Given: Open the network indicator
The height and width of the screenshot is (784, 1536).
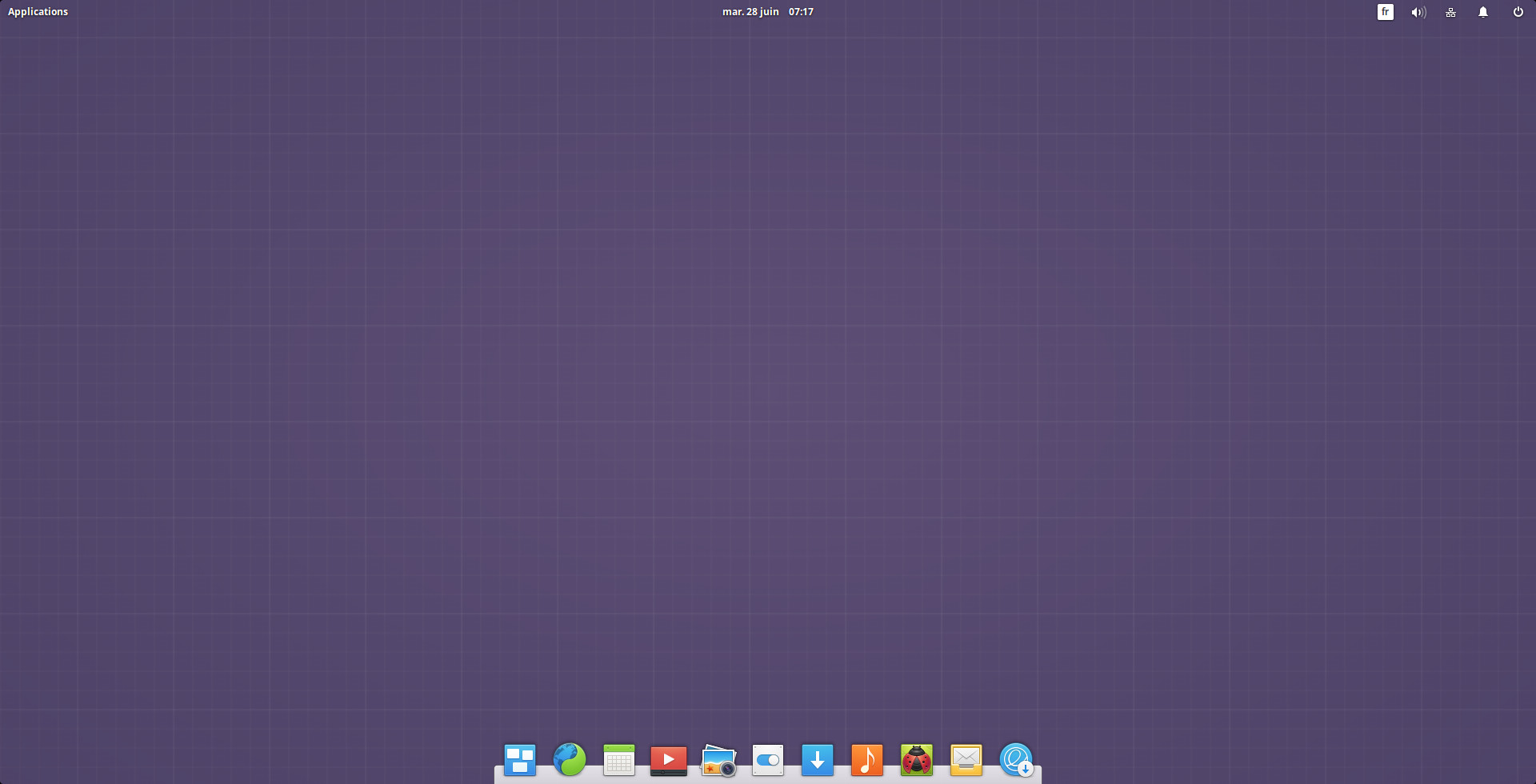Looking at the screenshot, I should [x=1450, y=12].
